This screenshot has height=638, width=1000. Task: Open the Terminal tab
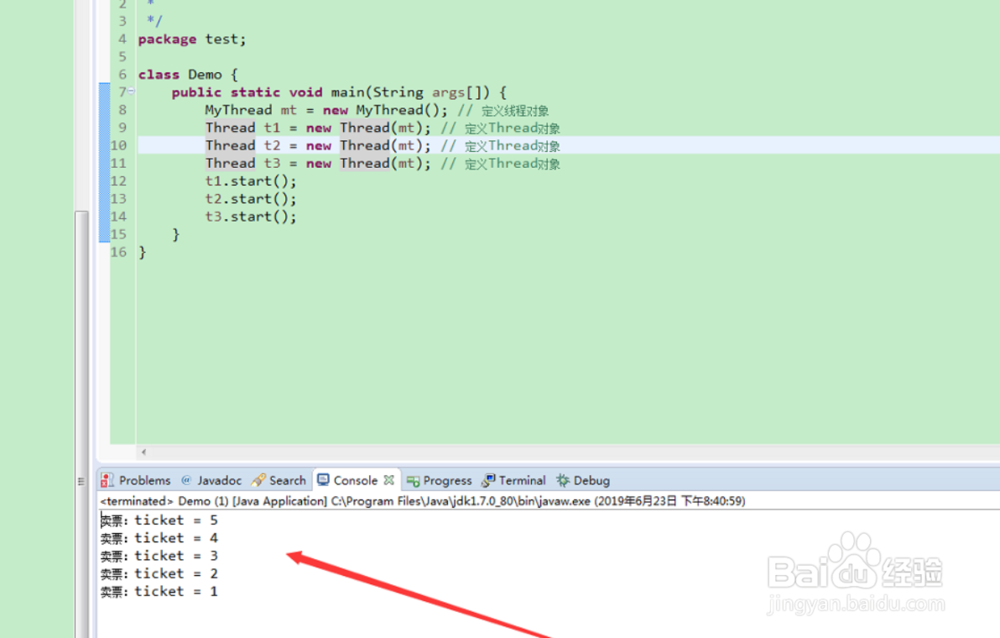click(514, 480)
